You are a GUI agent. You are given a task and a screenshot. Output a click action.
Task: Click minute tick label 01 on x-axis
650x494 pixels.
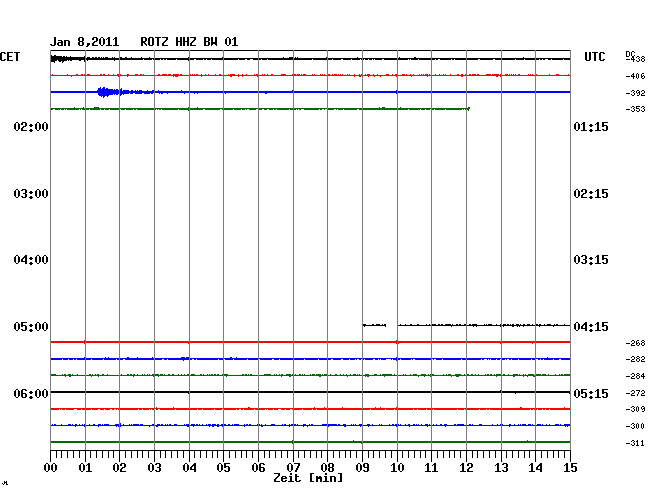tap(85, 468)
